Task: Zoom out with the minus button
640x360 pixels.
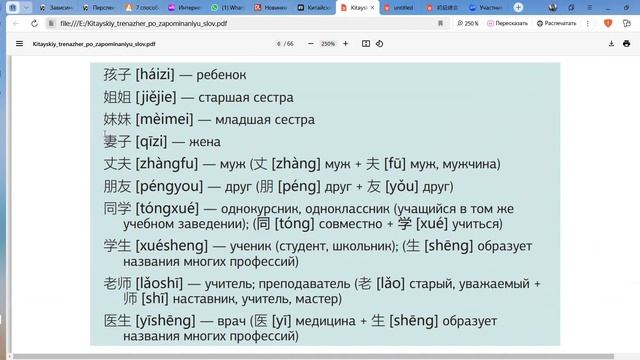Action: coord(311,44)
